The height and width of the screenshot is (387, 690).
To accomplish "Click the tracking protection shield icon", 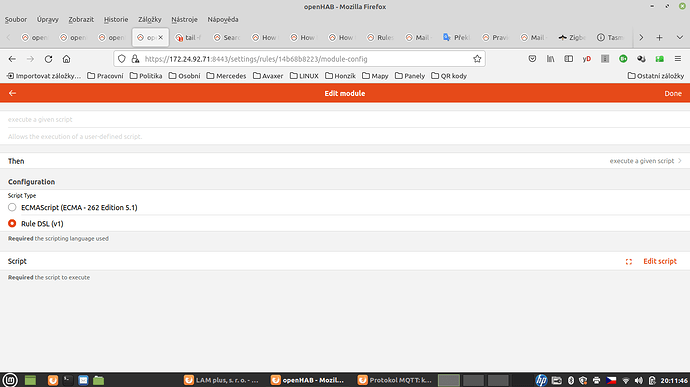I will pos(122,59).
